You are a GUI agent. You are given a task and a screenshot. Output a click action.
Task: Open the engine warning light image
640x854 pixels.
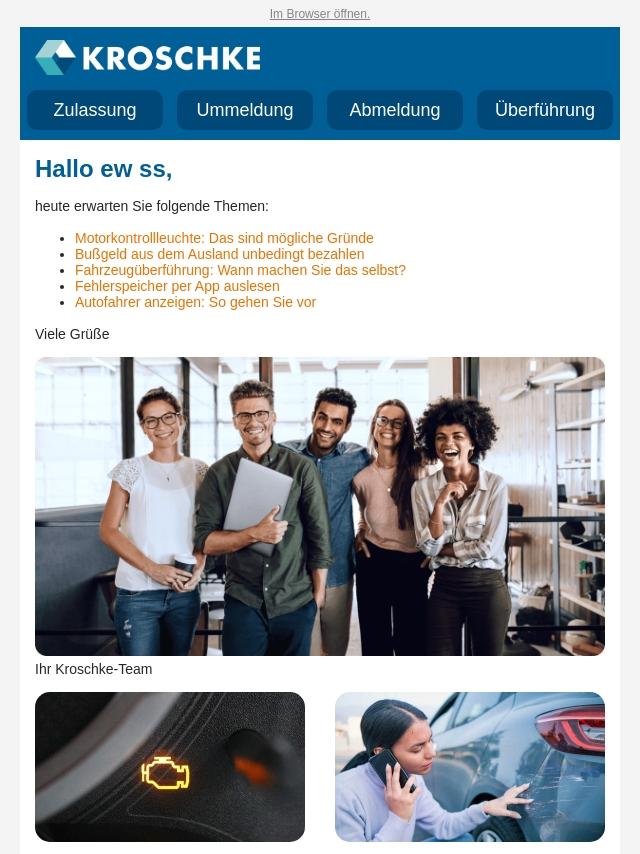[x=170, y=766]
